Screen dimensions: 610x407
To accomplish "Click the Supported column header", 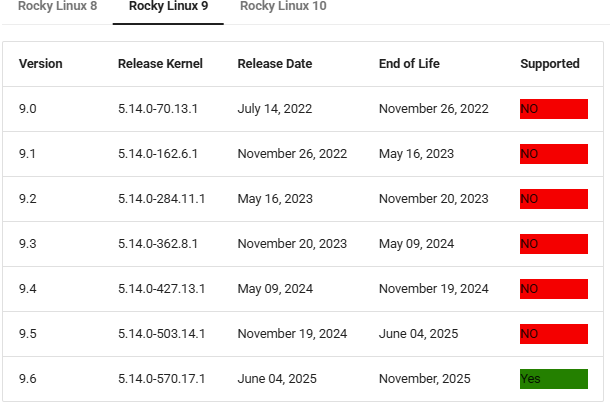I will 549,64.
